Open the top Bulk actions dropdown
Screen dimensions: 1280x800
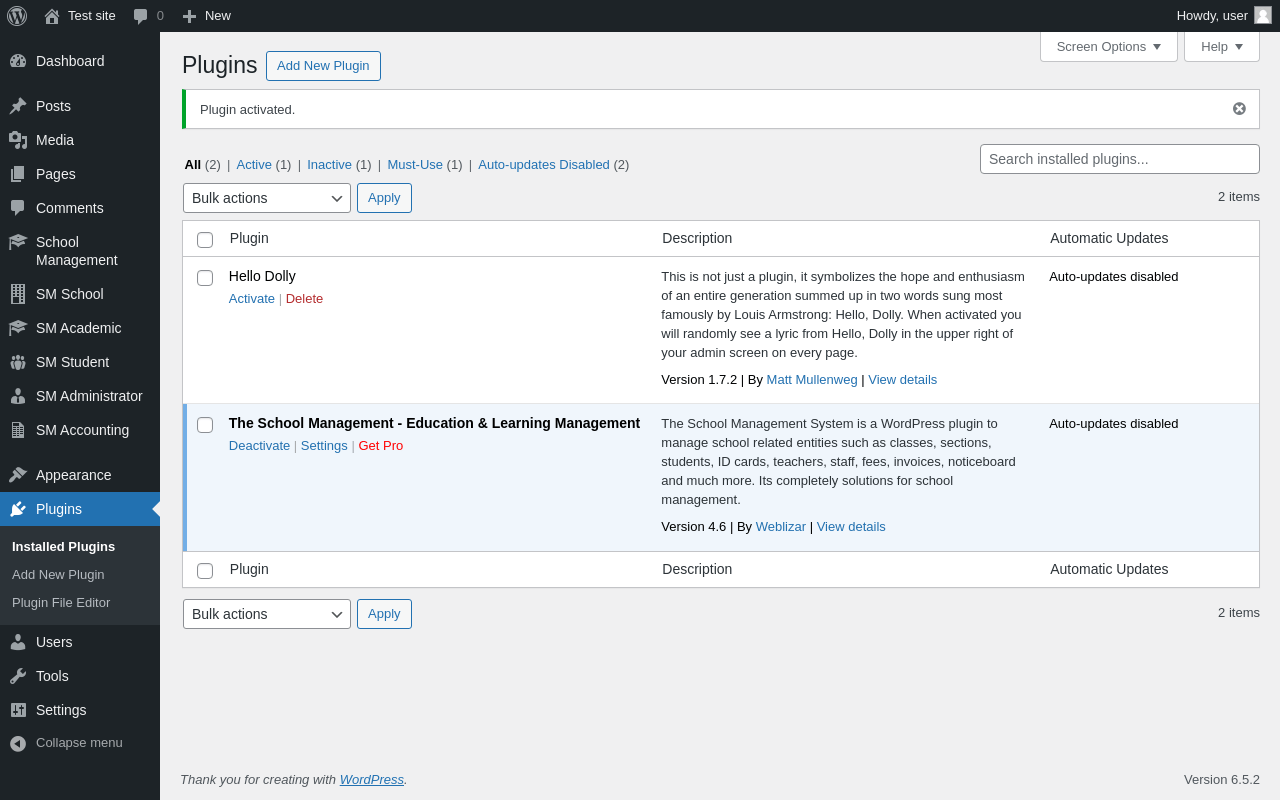coord(266,198)
